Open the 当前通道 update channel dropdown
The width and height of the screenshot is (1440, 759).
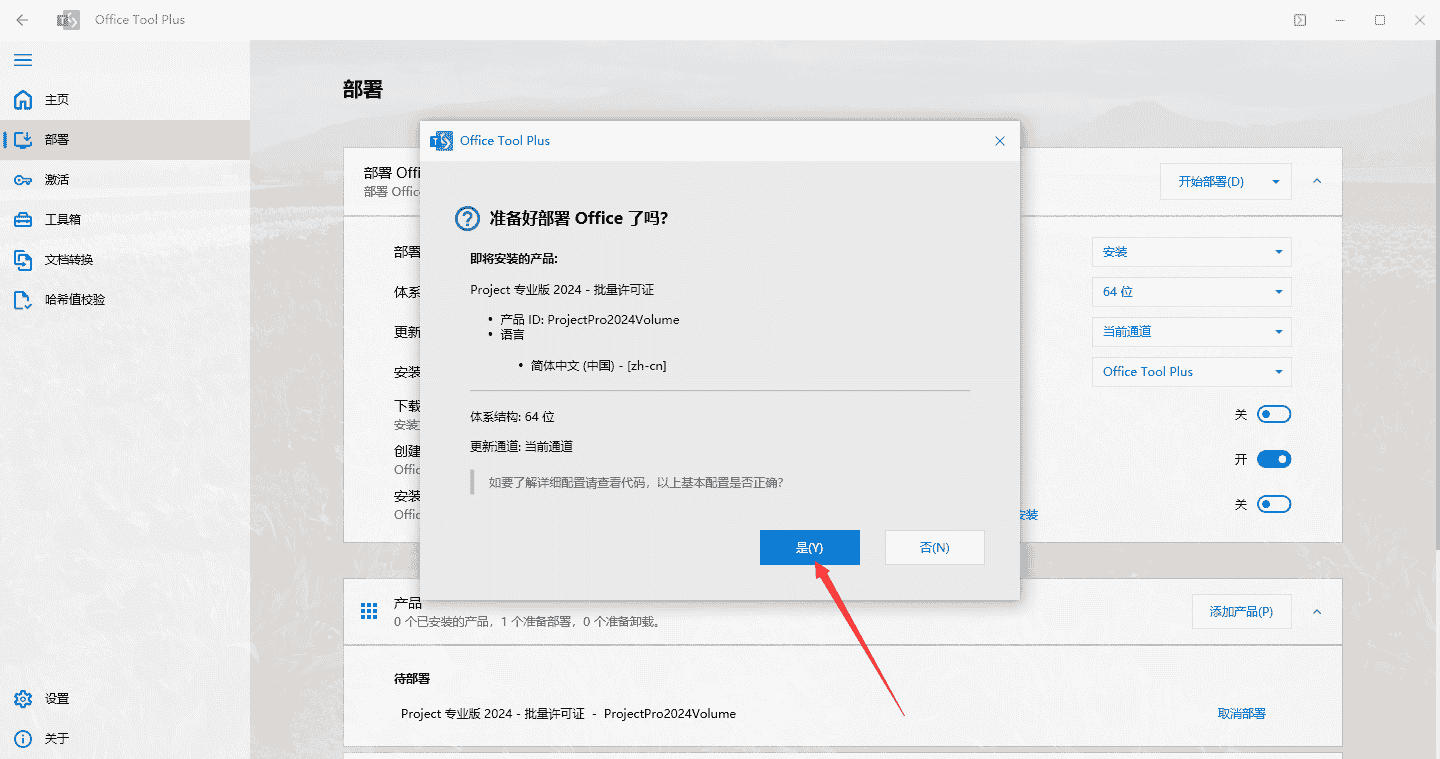pos(1192,332)
